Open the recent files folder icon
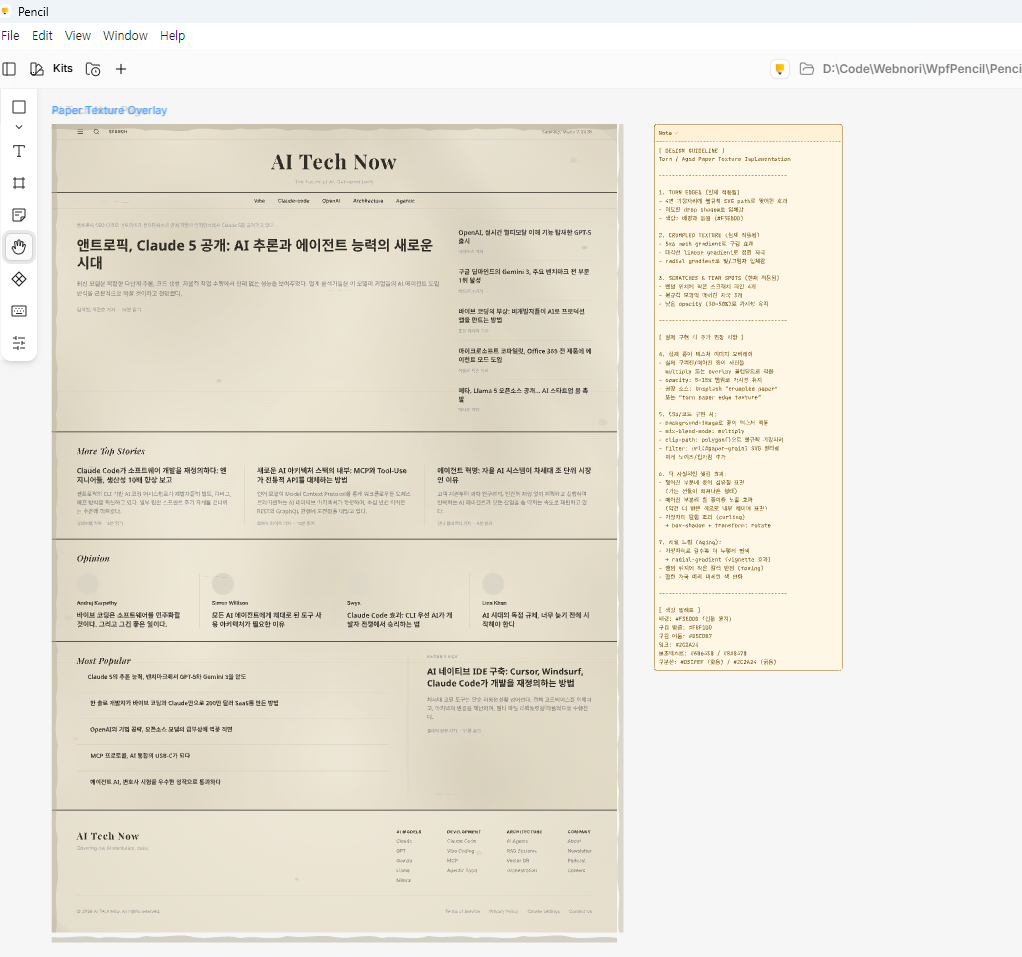Viewport: 1022px width, 957px height. pos(93,69)
